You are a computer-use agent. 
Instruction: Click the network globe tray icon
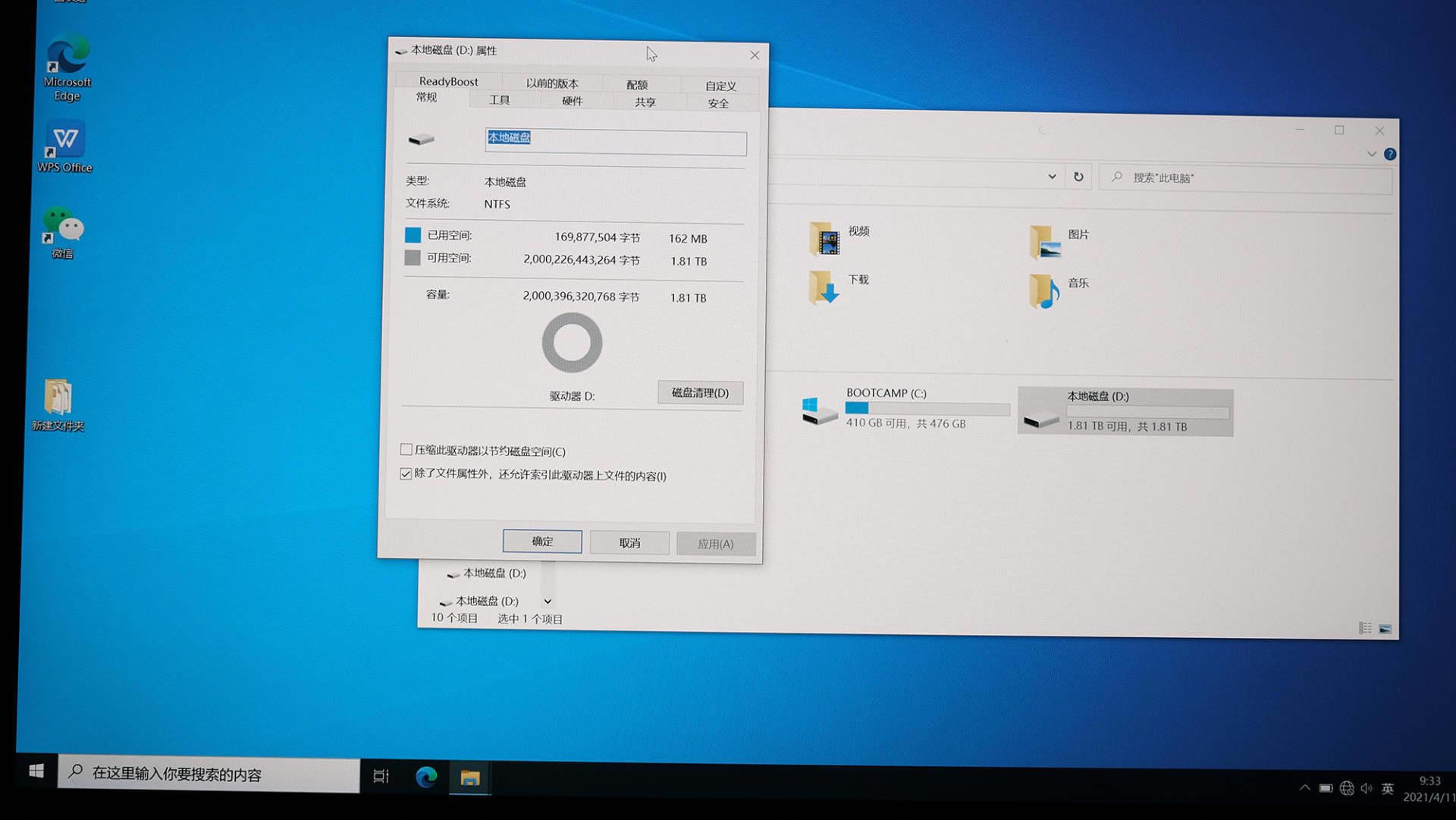point(1347,788)
